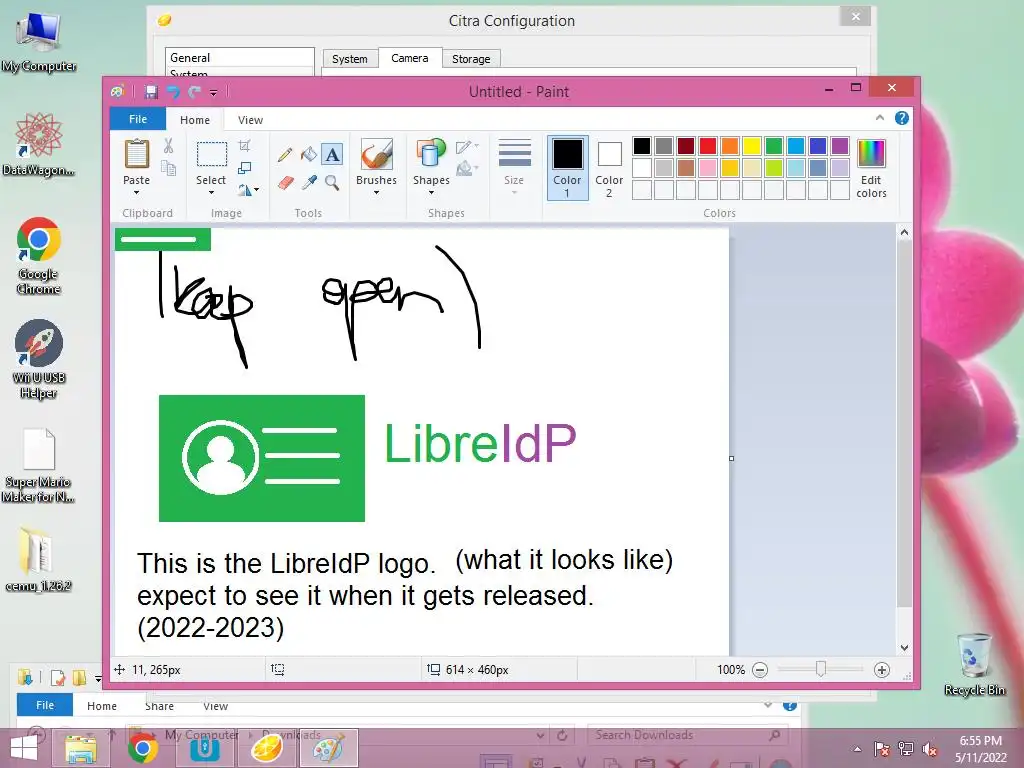Show hidden system tray icons arrow
Screen dimensions: 1024x768
(857, 749)
